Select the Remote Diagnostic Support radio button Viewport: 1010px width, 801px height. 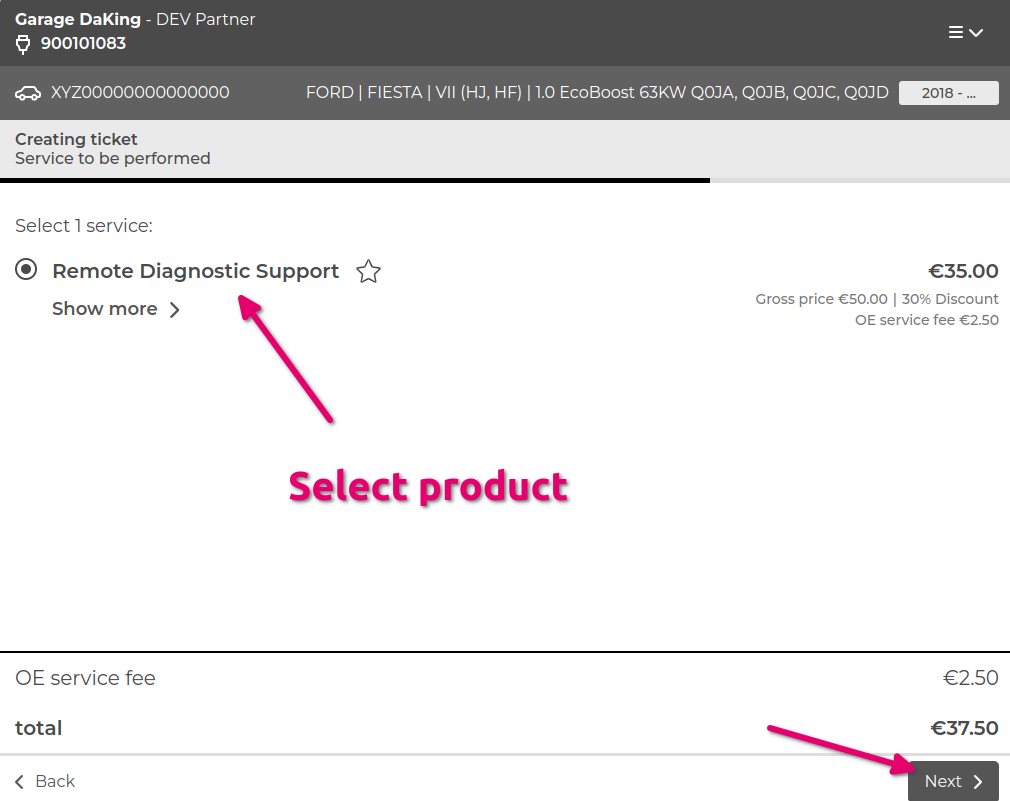point(25,268)
